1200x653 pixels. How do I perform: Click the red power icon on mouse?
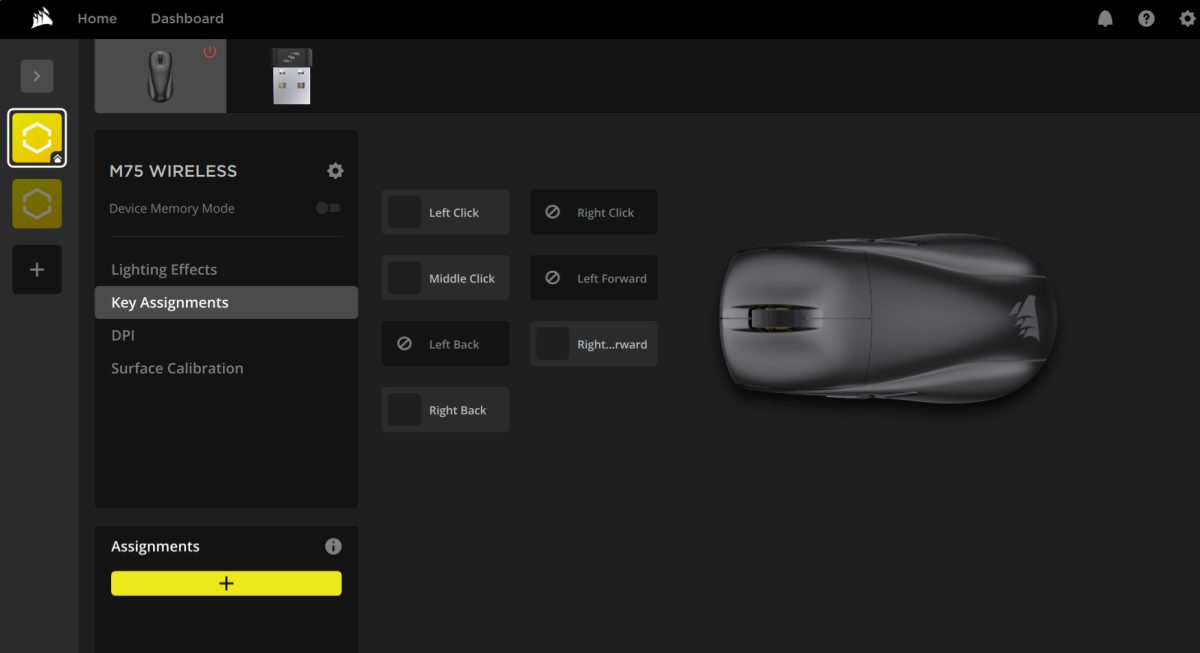click(x=210, y=52)
